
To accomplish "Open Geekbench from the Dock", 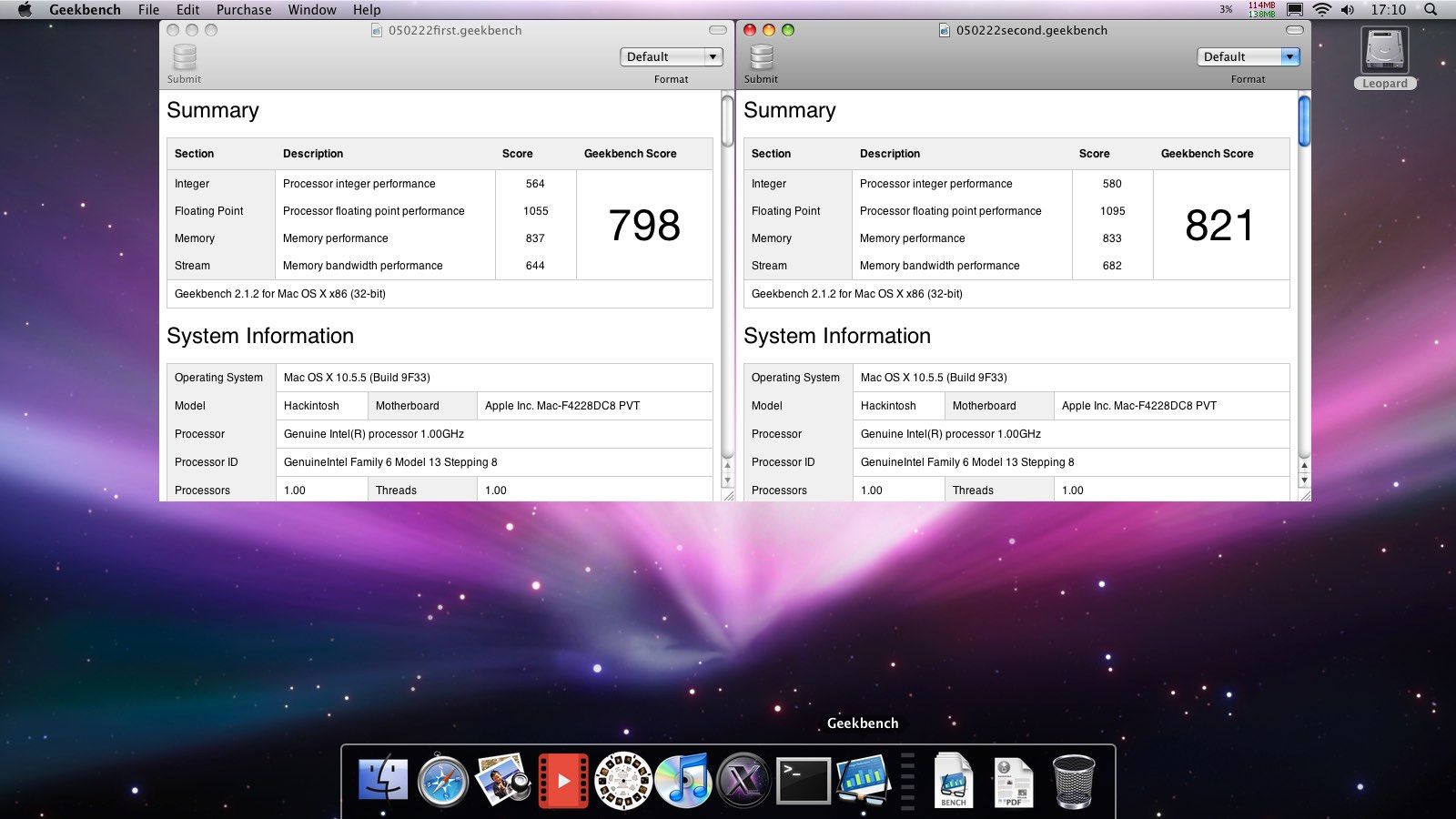I will (x=862, y=780).
